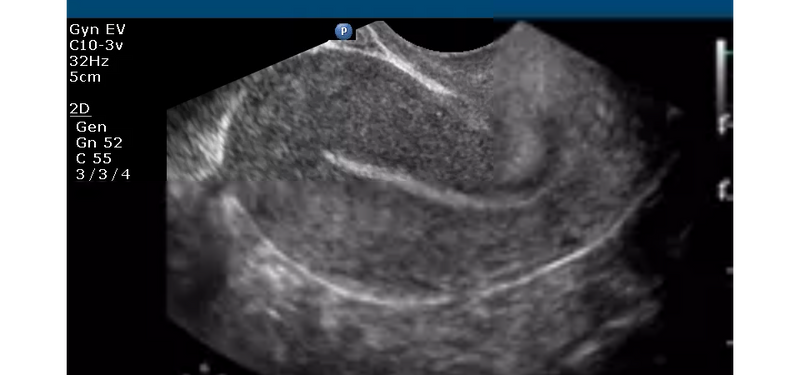Viewport: 800px width, 375px height.
Task: Click the C10-3v transducer label
Action: 96,45
